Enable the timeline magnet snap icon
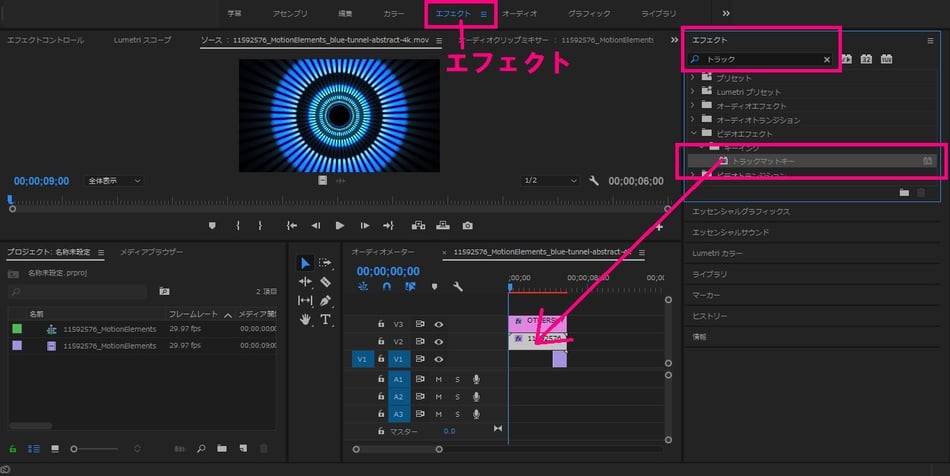Image resolution: width=950 pixels, height=476 pixels. tap(386, 287)
